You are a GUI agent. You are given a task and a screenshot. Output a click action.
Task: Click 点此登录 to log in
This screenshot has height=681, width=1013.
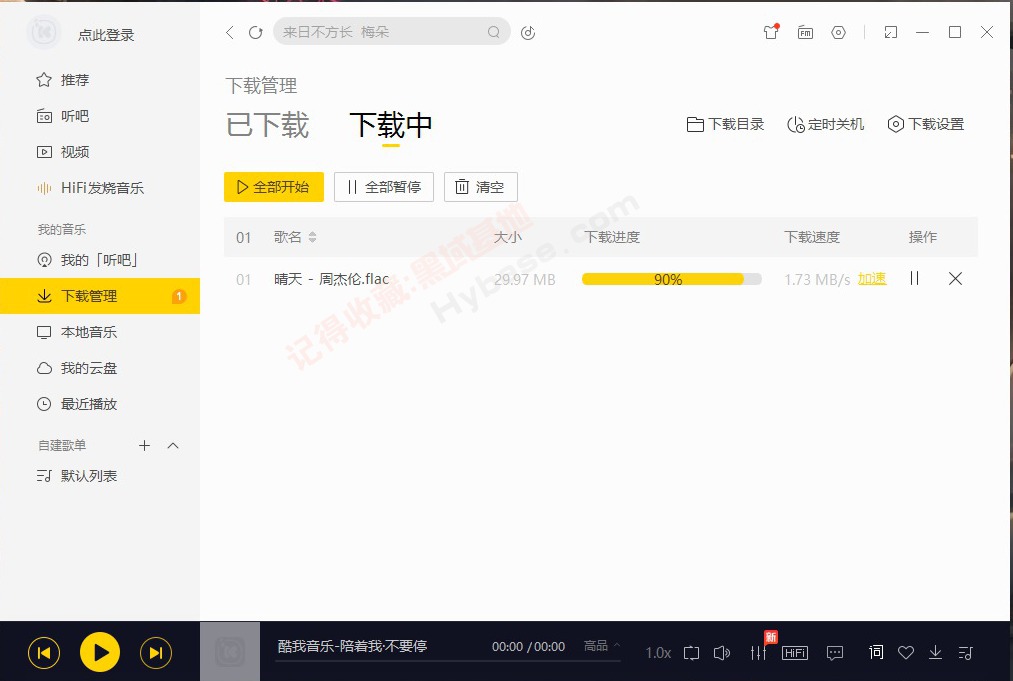point(106,36)
